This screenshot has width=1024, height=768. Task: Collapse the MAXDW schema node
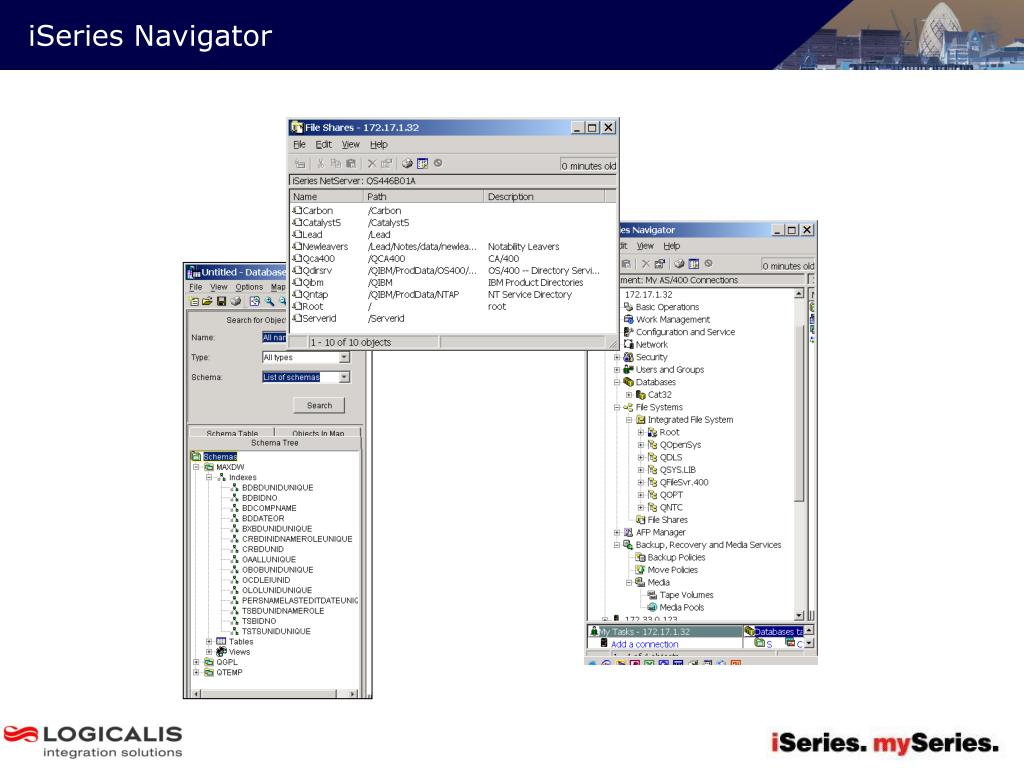(196, 467)
